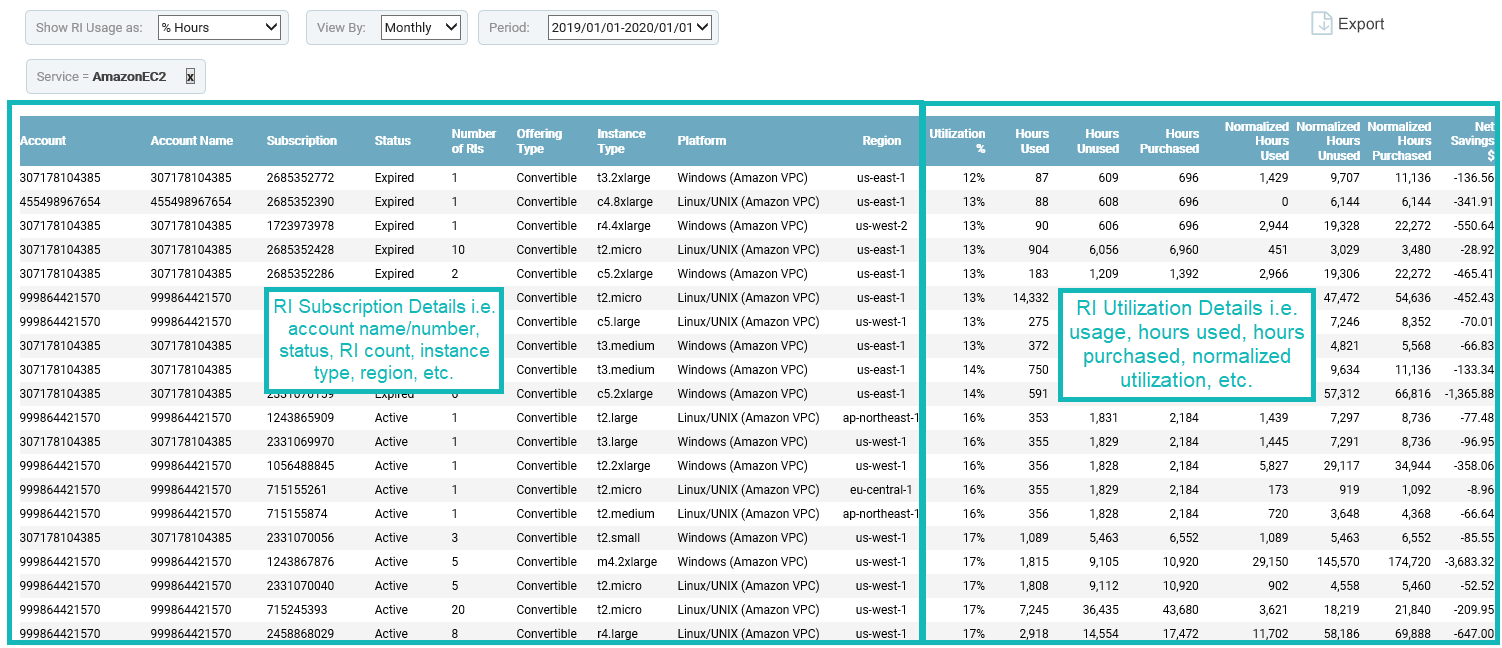Click the m4.2xlarge instance type cell

(x=627, y=562)
